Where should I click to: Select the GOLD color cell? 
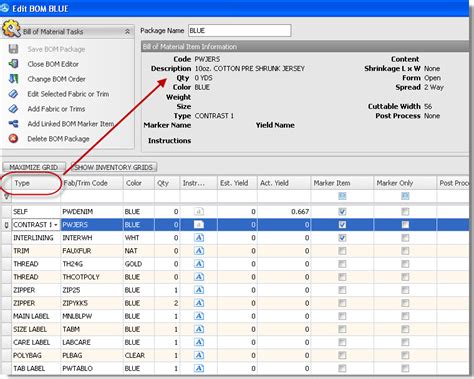pyautogui.click(x=139, y=264)
